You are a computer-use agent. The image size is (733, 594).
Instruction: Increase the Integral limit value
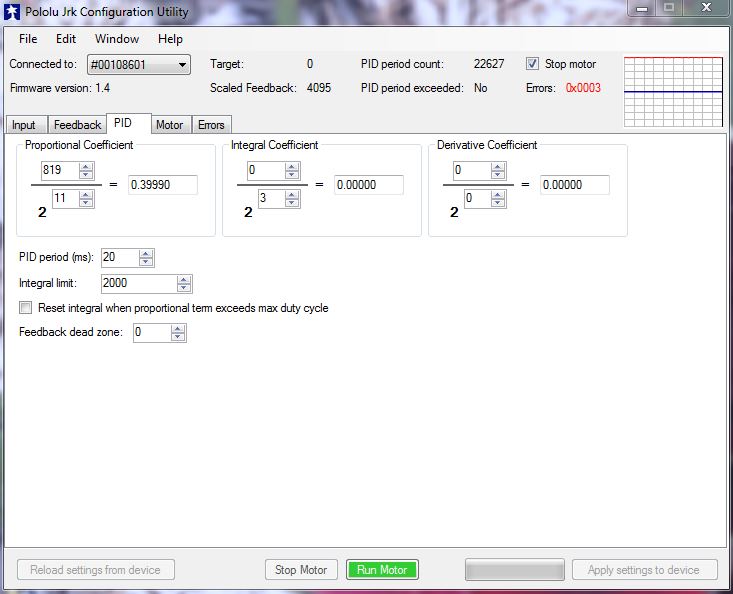184,280
